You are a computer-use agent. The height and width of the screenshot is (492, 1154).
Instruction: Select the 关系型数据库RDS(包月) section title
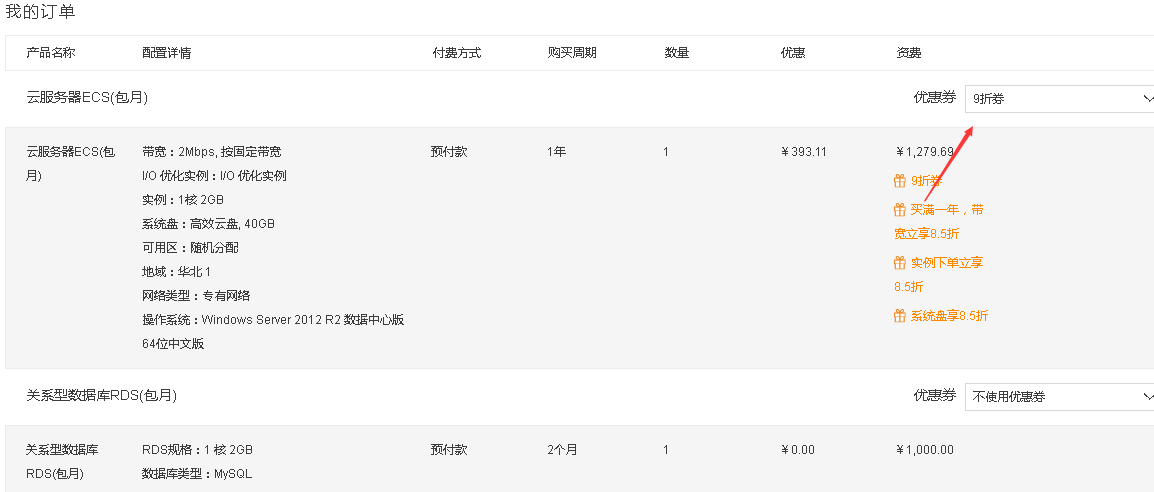click(x=102, y=396)
